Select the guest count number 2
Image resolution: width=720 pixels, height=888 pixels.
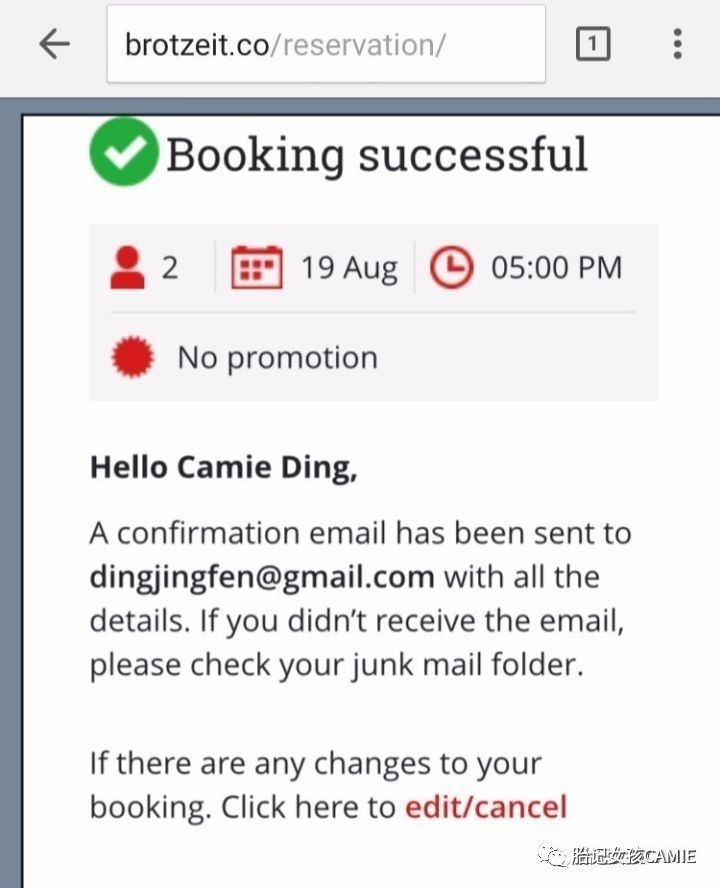click(170, 268)
